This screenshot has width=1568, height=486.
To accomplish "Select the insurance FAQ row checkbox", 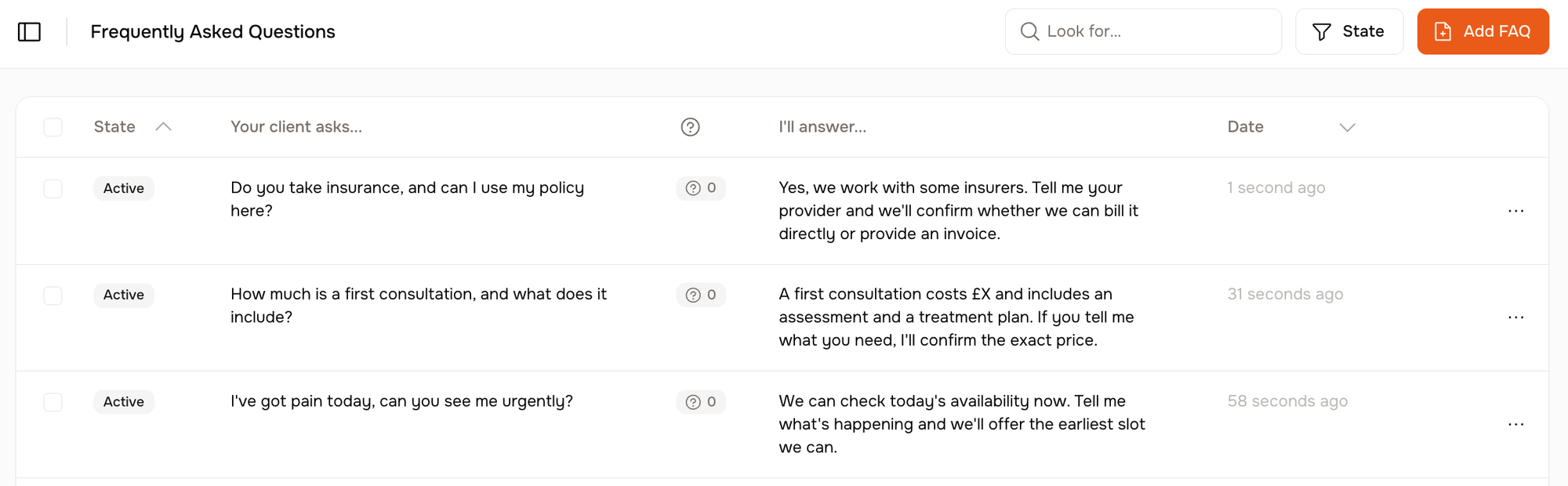I will point(53,189).
